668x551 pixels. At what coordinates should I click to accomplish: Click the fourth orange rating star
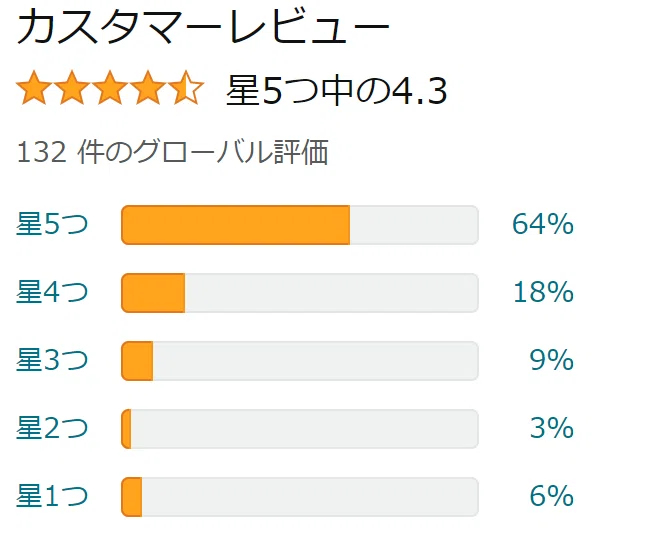point(148,88)
